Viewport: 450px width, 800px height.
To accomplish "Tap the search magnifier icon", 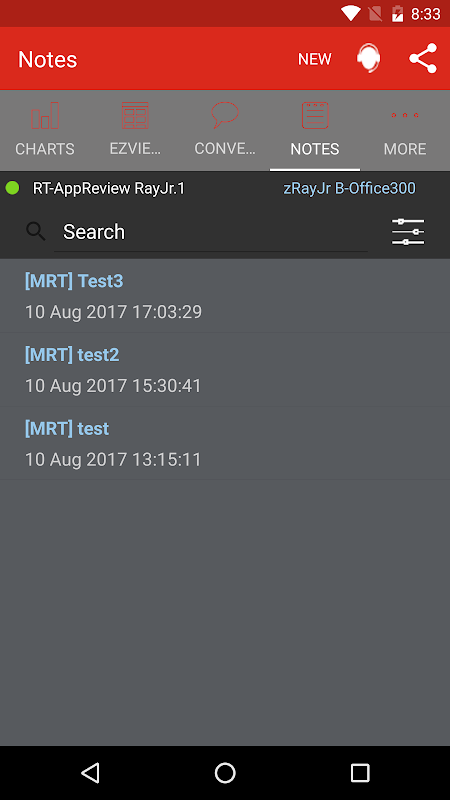I will tap(36, 232).
